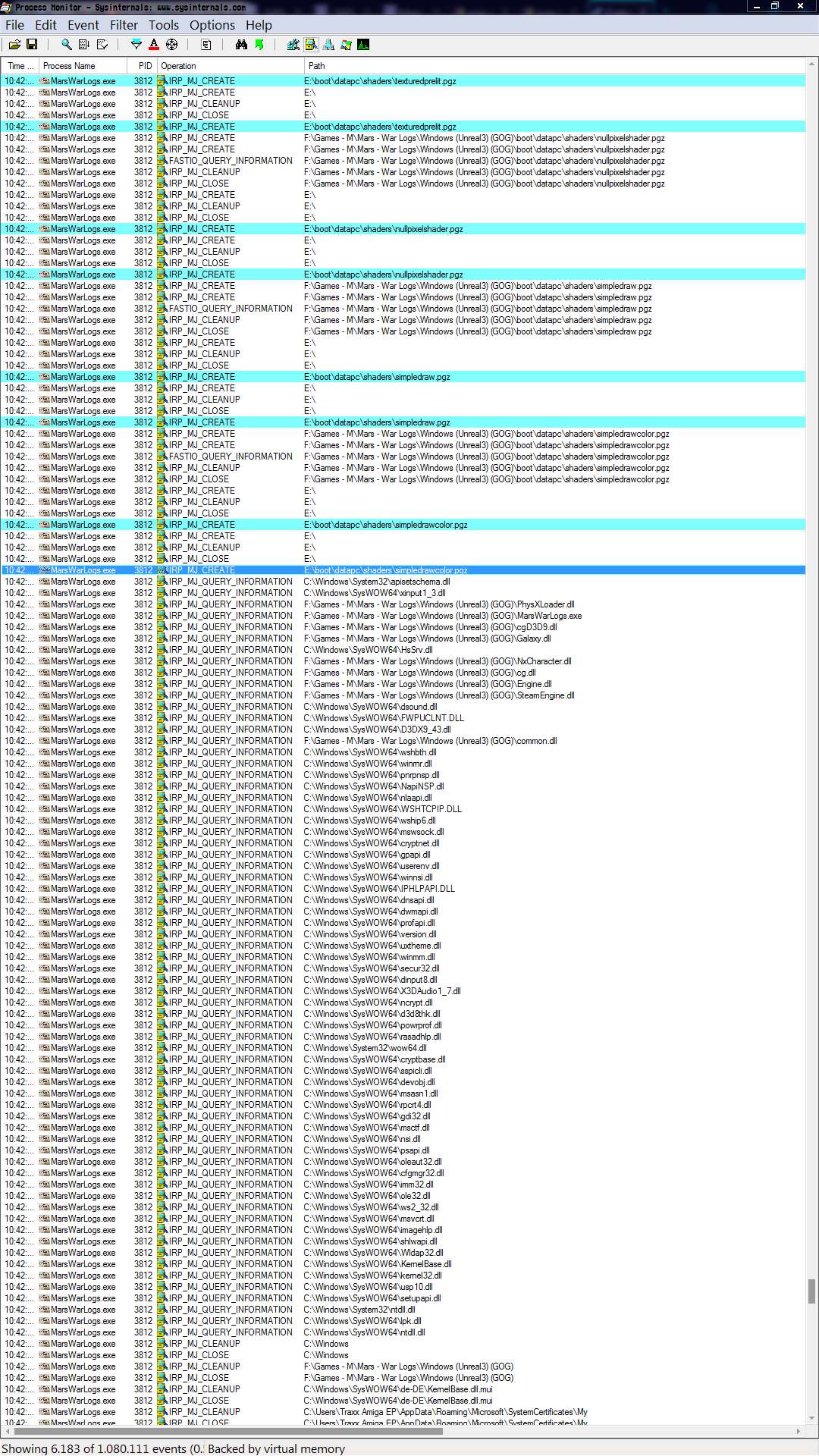Select the row with path Galaxy.dll
Viewport: 819px width, 1456px height.
click(403, 639)
